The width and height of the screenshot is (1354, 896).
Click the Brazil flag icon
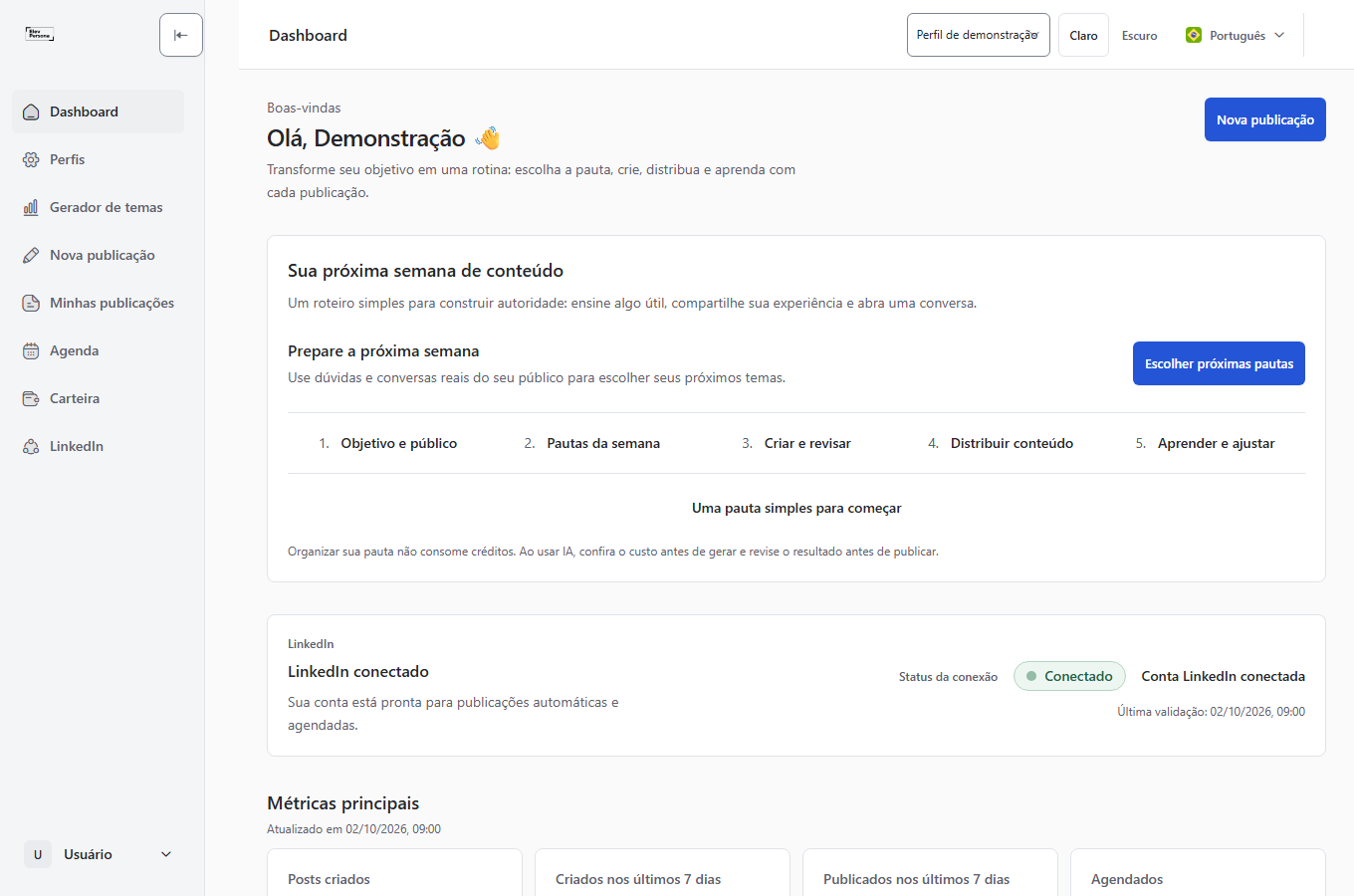pyautogui.click(x=1194, y=35)
